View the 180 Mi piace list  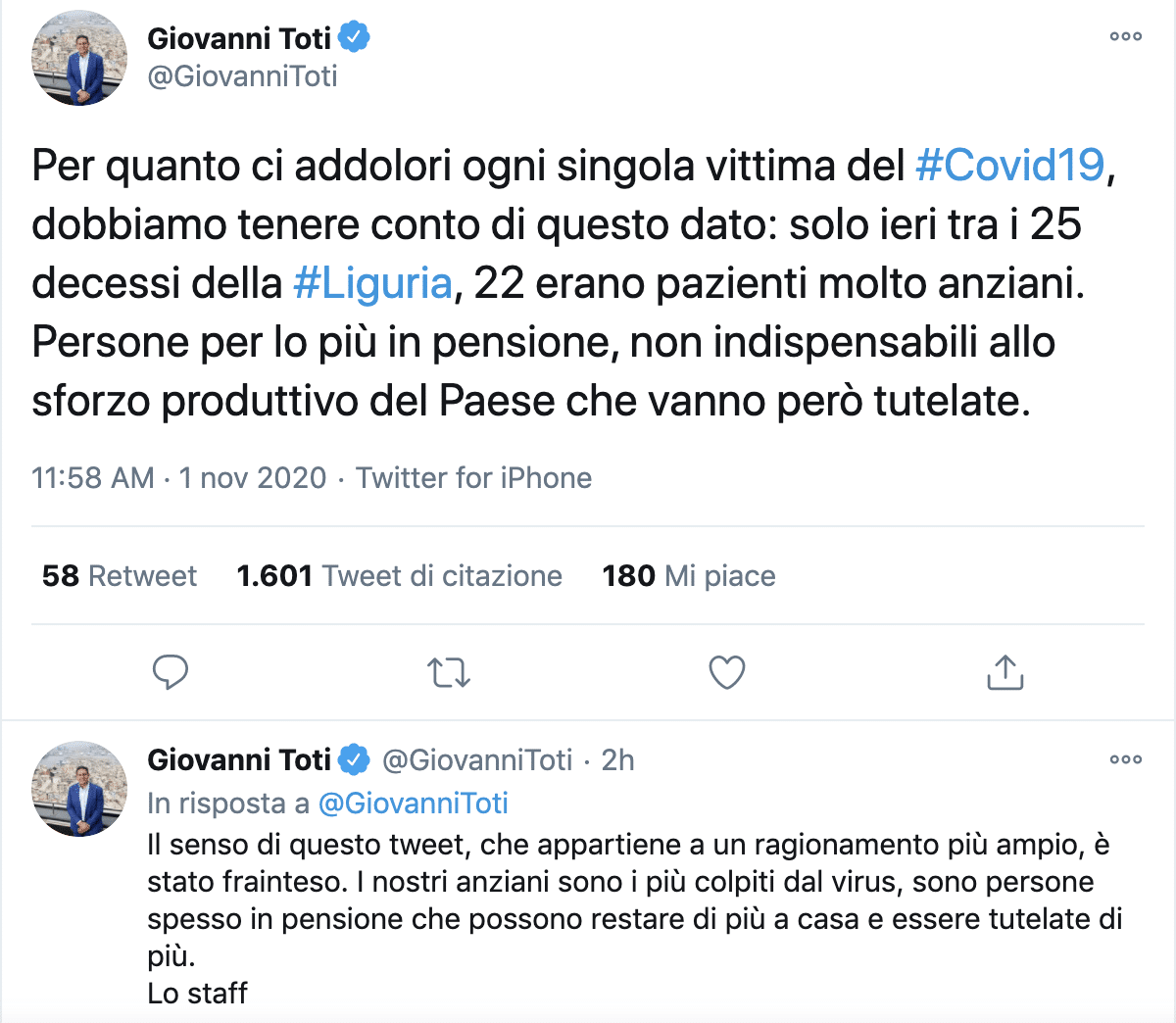[x=688, y=575]
